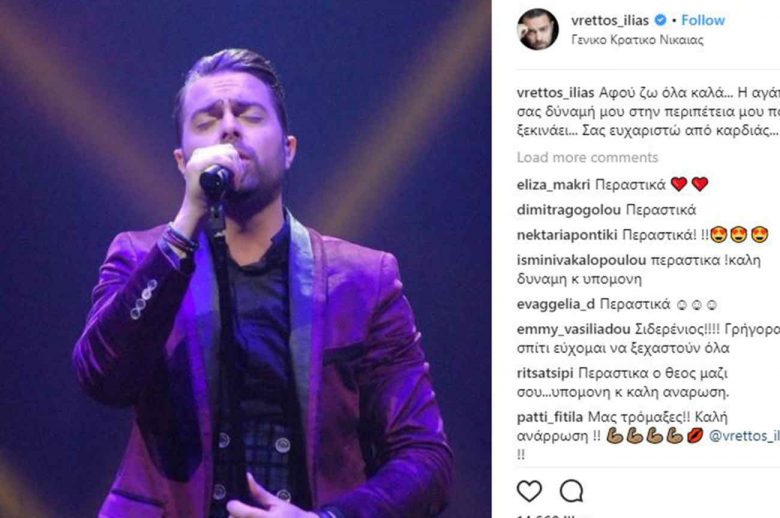Follow the @vrettos_il mention link

744,436
